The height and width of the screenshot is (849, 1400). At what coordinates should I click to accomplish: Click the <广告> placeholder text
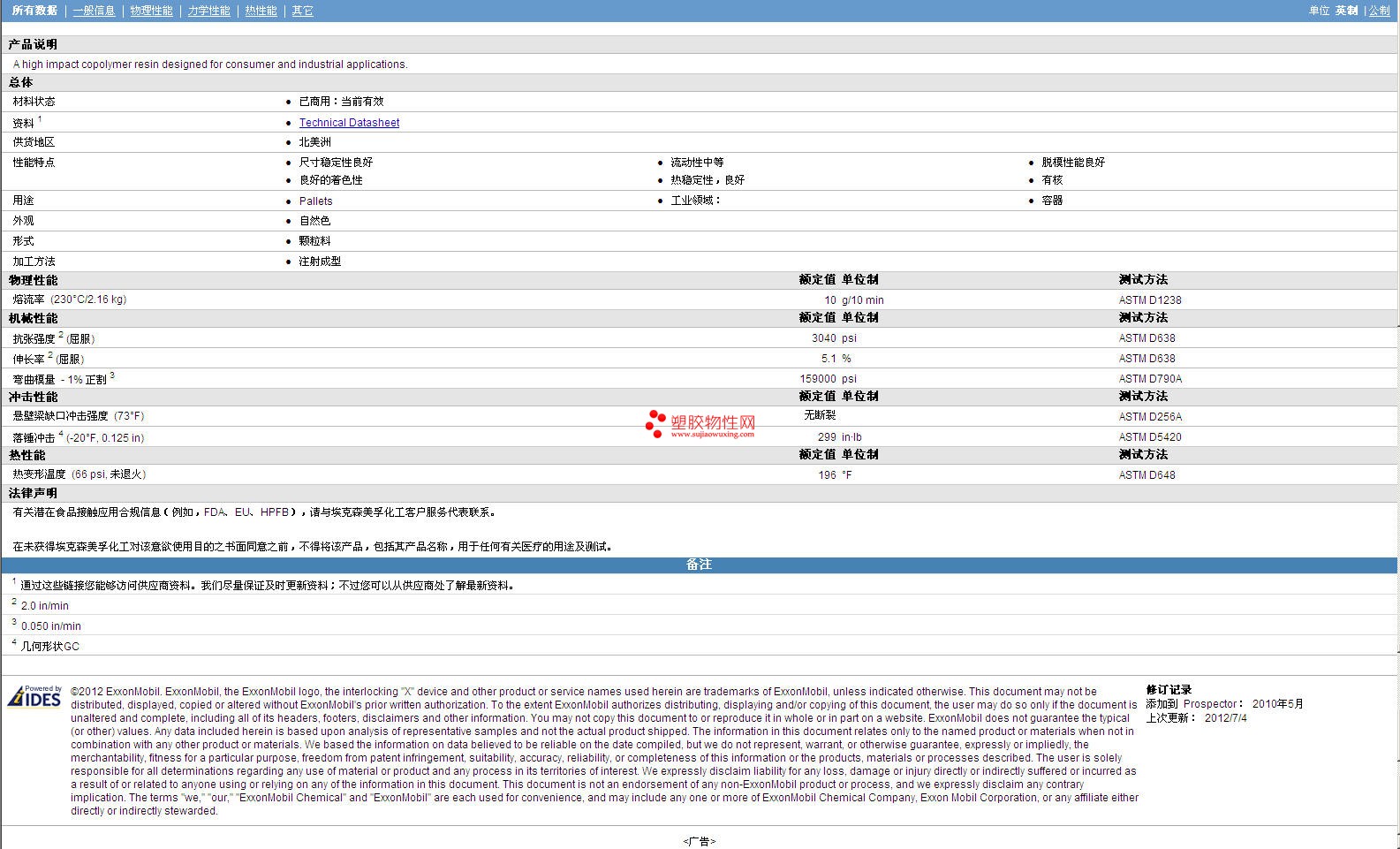[699, 842]
